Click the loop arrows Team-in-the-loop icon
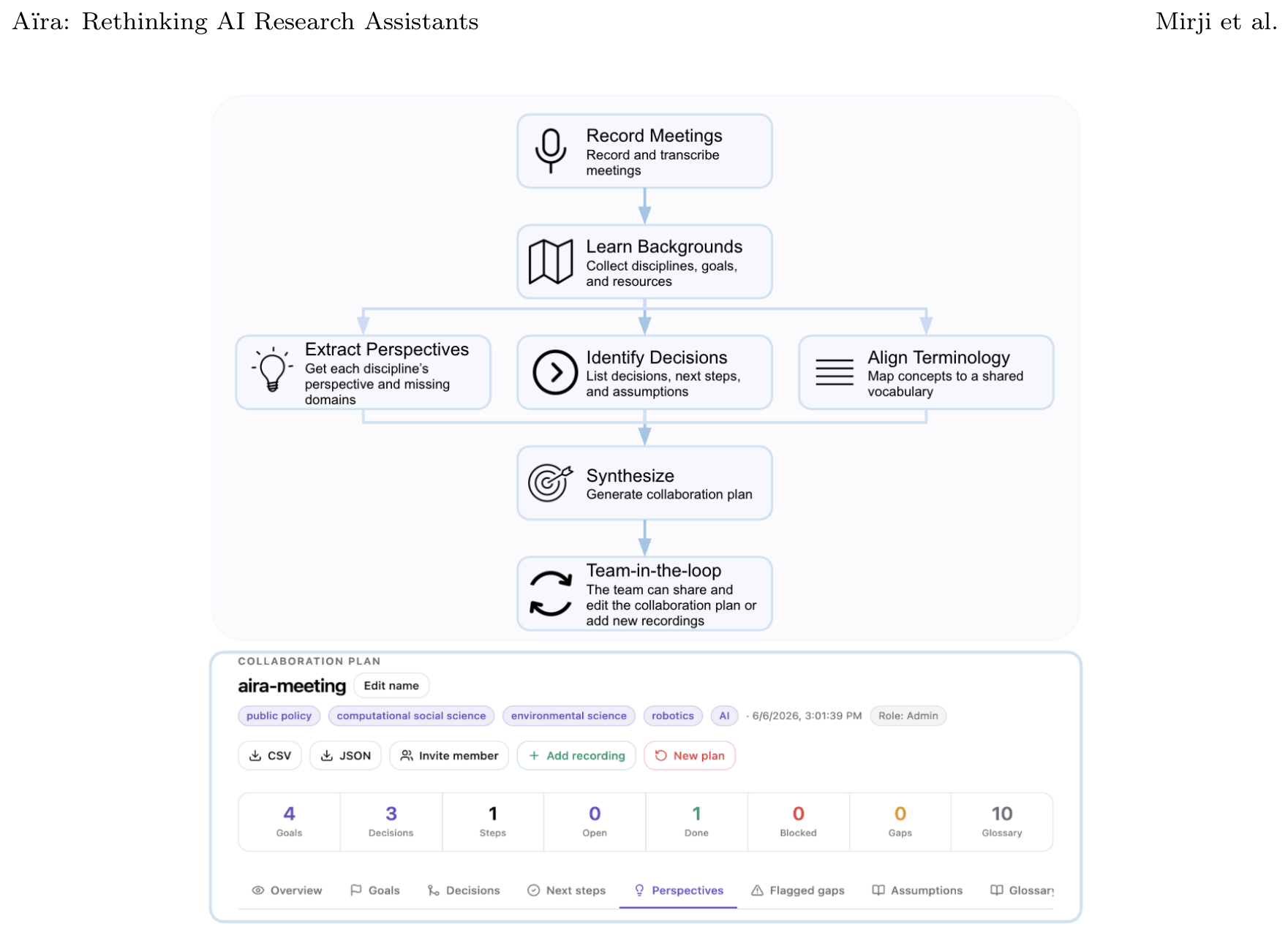The image size is (1288, 935). coord(551,594)
